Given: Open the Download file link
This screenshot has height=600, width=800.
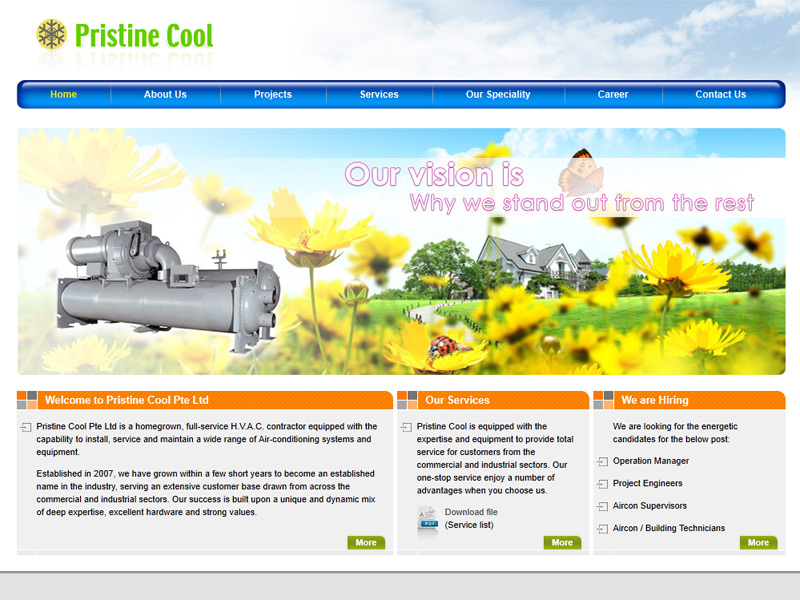Looking at the screenshot, I should [471, 512].
